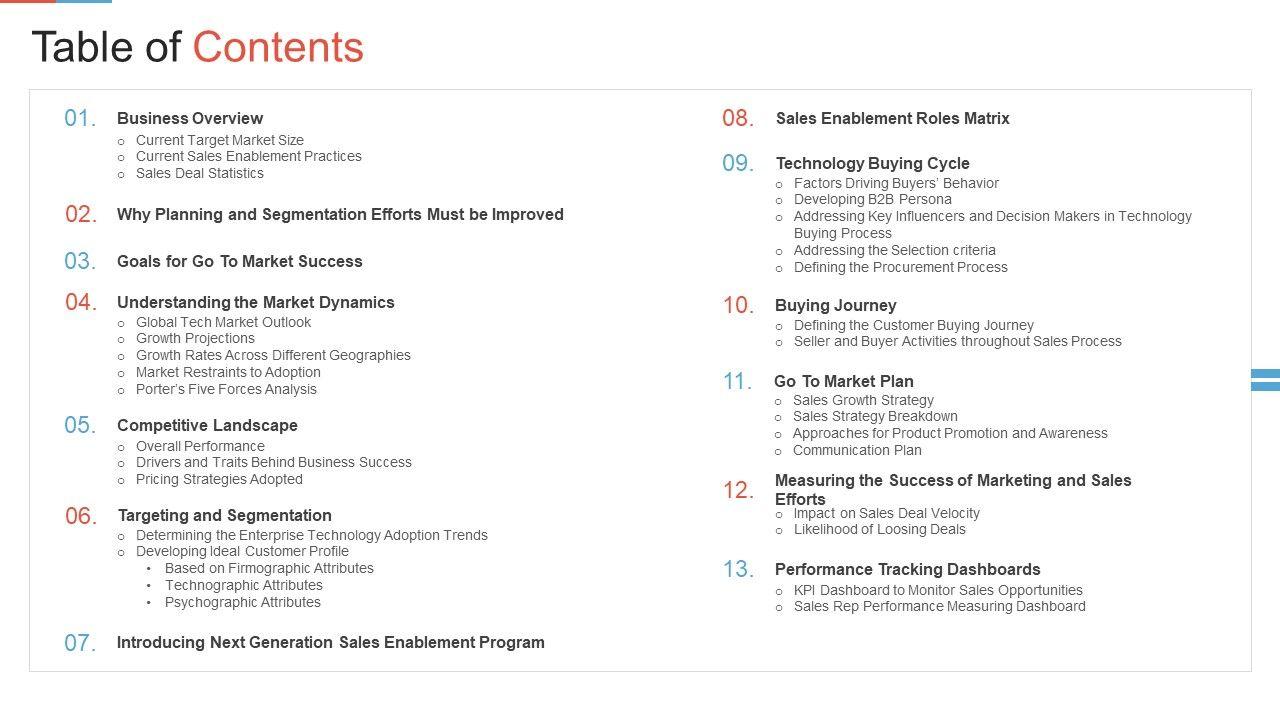Open the "Buying Journey" heading
This screenshot has height=720, width=1280.
pos(835,305)
